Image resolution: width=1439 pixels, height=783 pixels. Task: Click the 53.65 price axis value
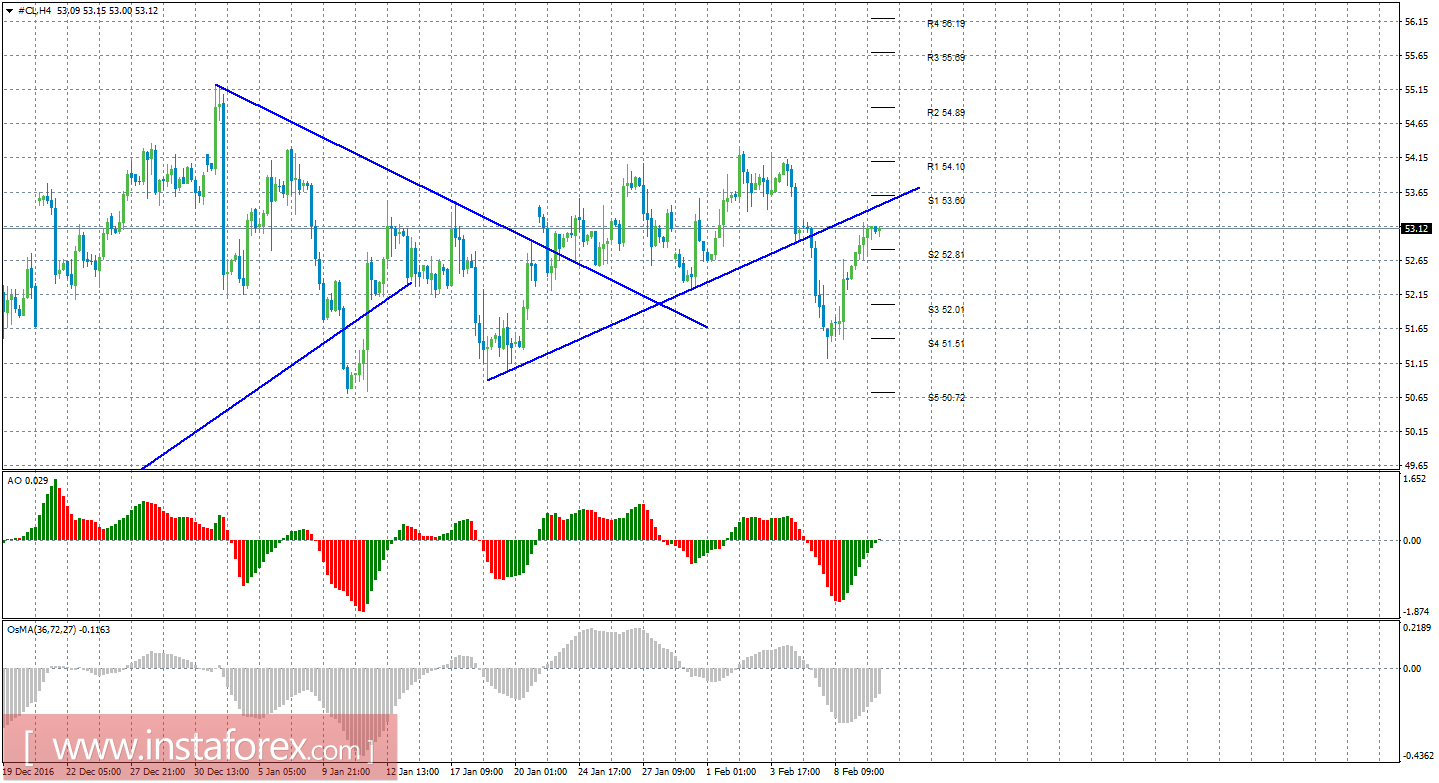1416,193
